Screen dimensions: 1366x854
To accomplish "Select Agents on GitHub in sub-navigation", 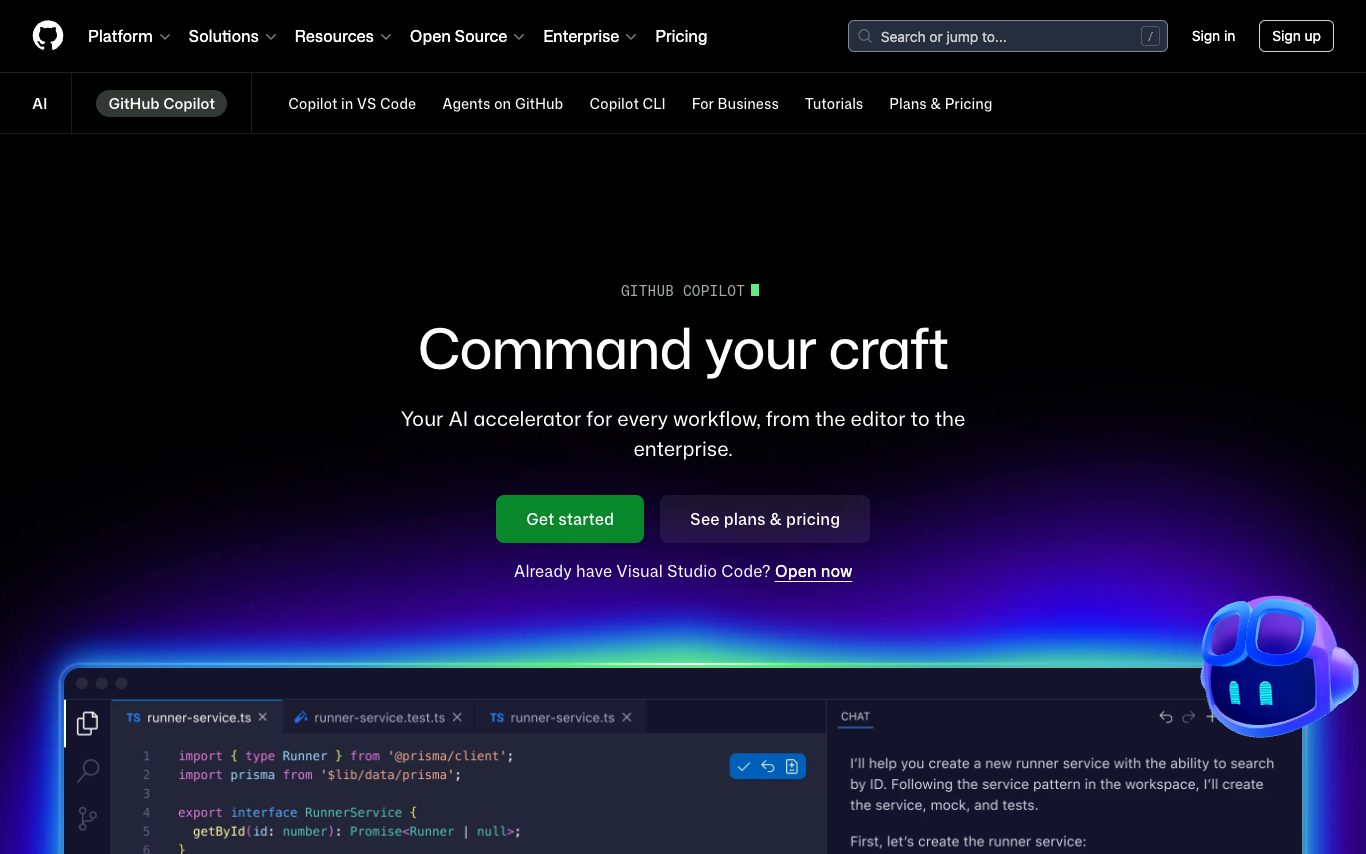I will 502,104.
